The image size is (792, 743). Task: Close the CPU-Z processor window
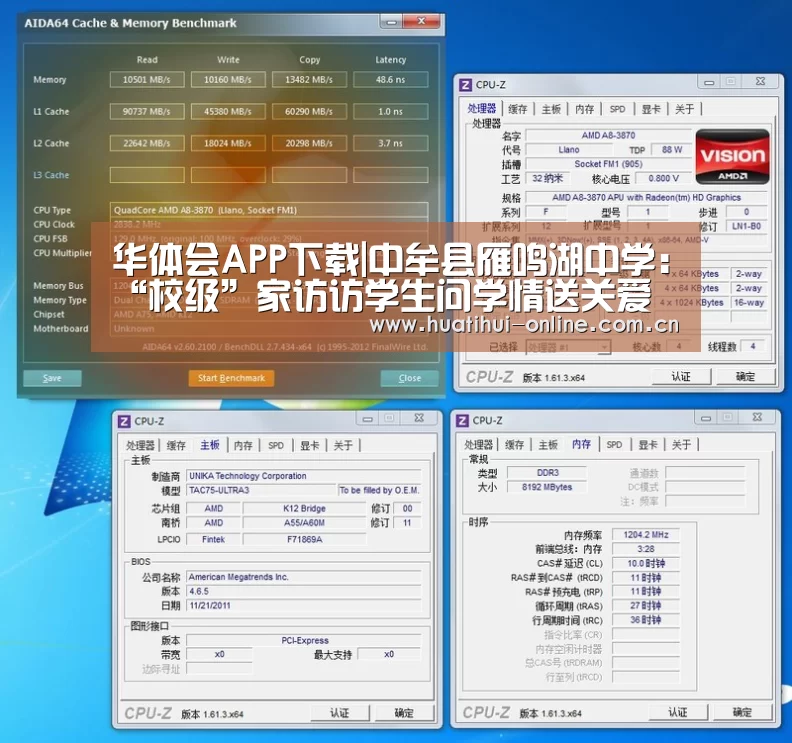point(761,81)
